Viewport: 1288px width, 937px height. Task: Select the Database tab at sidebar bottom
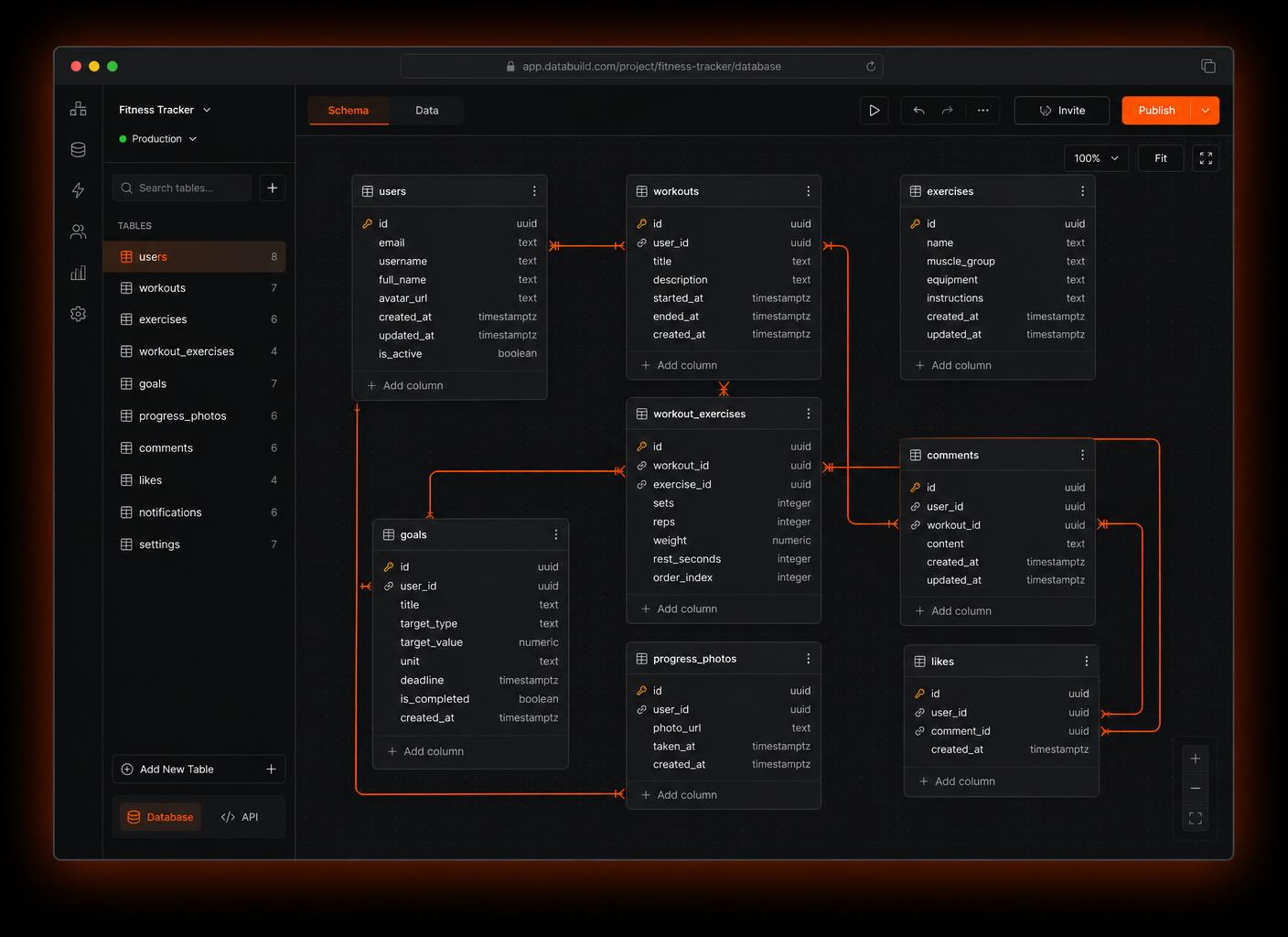(x=160, y=817)
